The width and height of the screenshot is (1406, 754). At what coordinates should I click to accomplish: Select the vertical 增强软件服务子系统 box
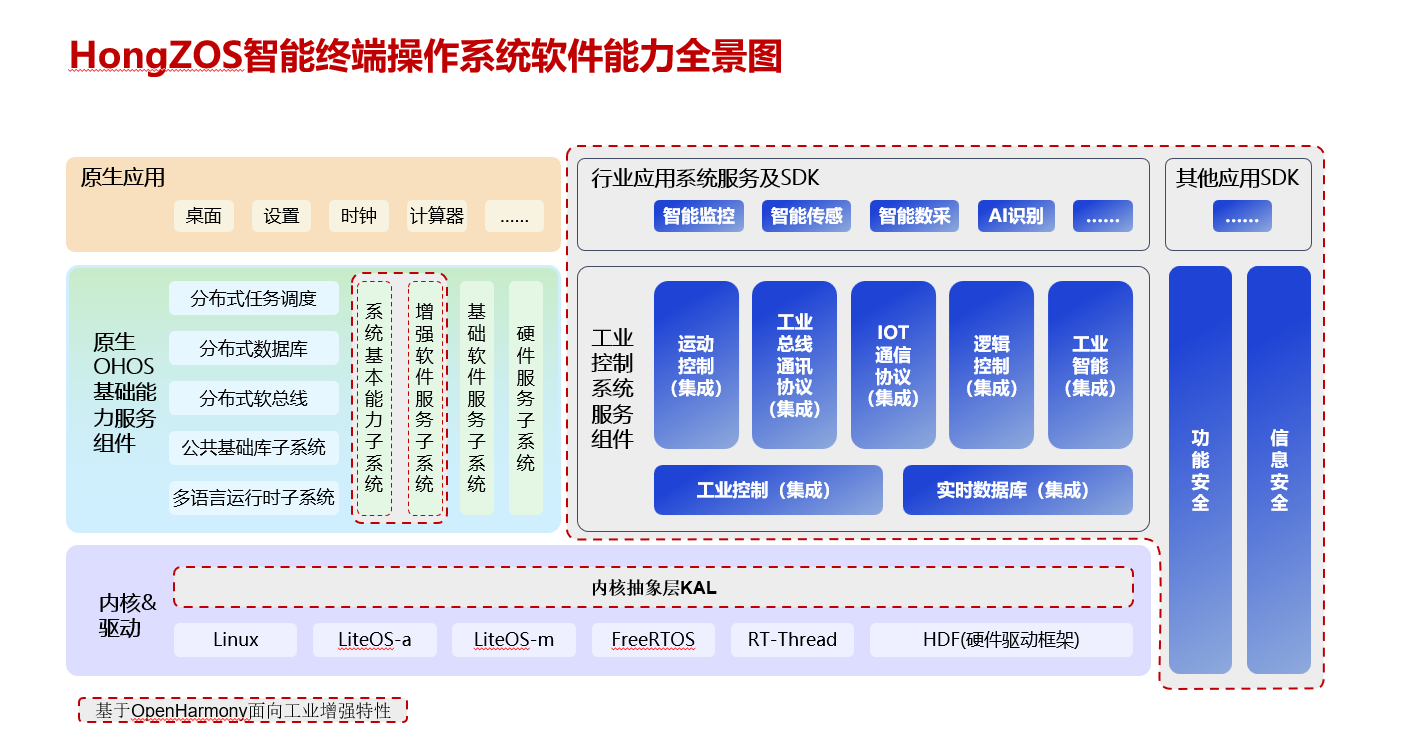point(424,398)
